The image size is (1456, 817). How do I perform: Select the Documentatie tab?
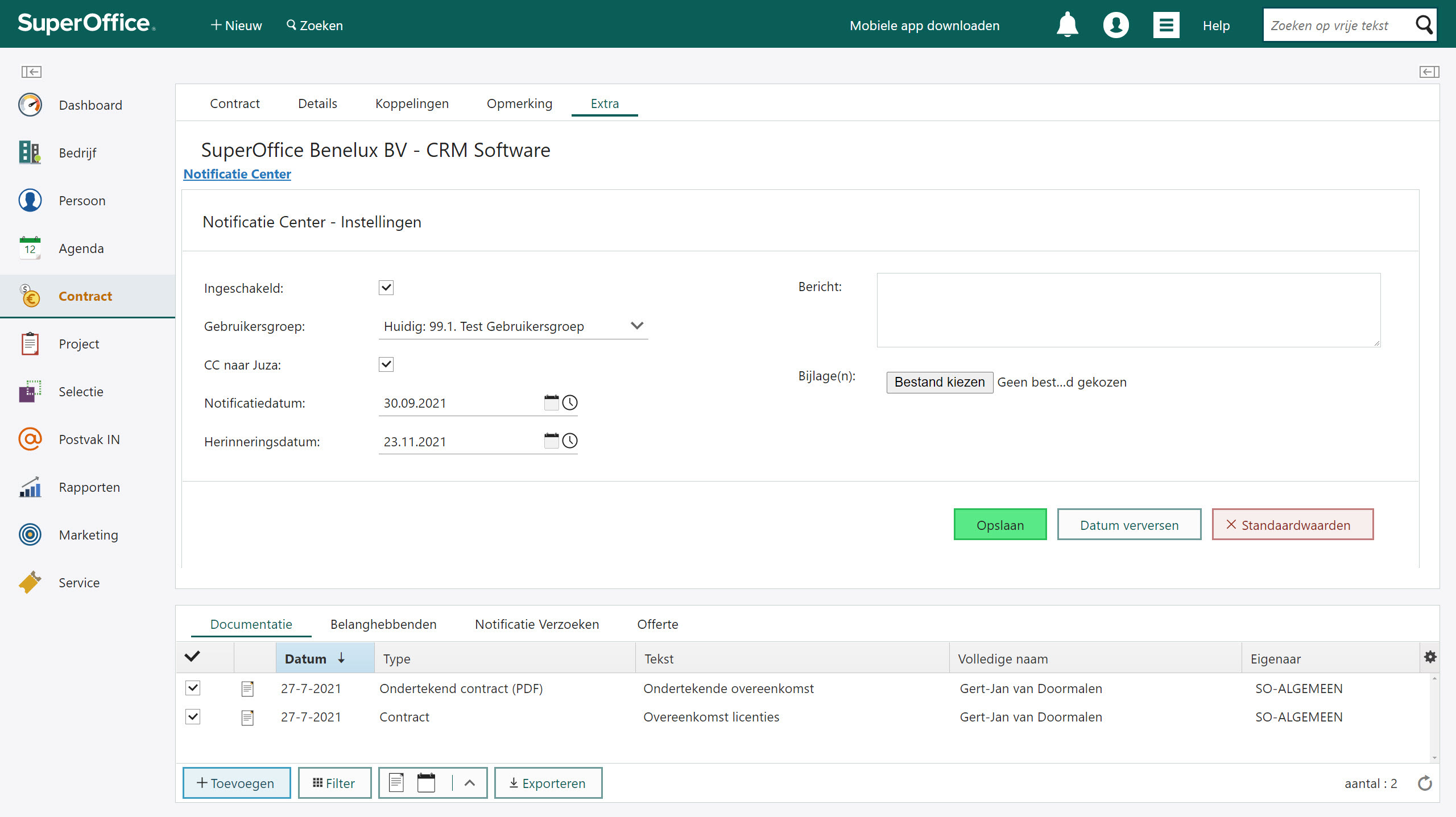pos(251,624)
